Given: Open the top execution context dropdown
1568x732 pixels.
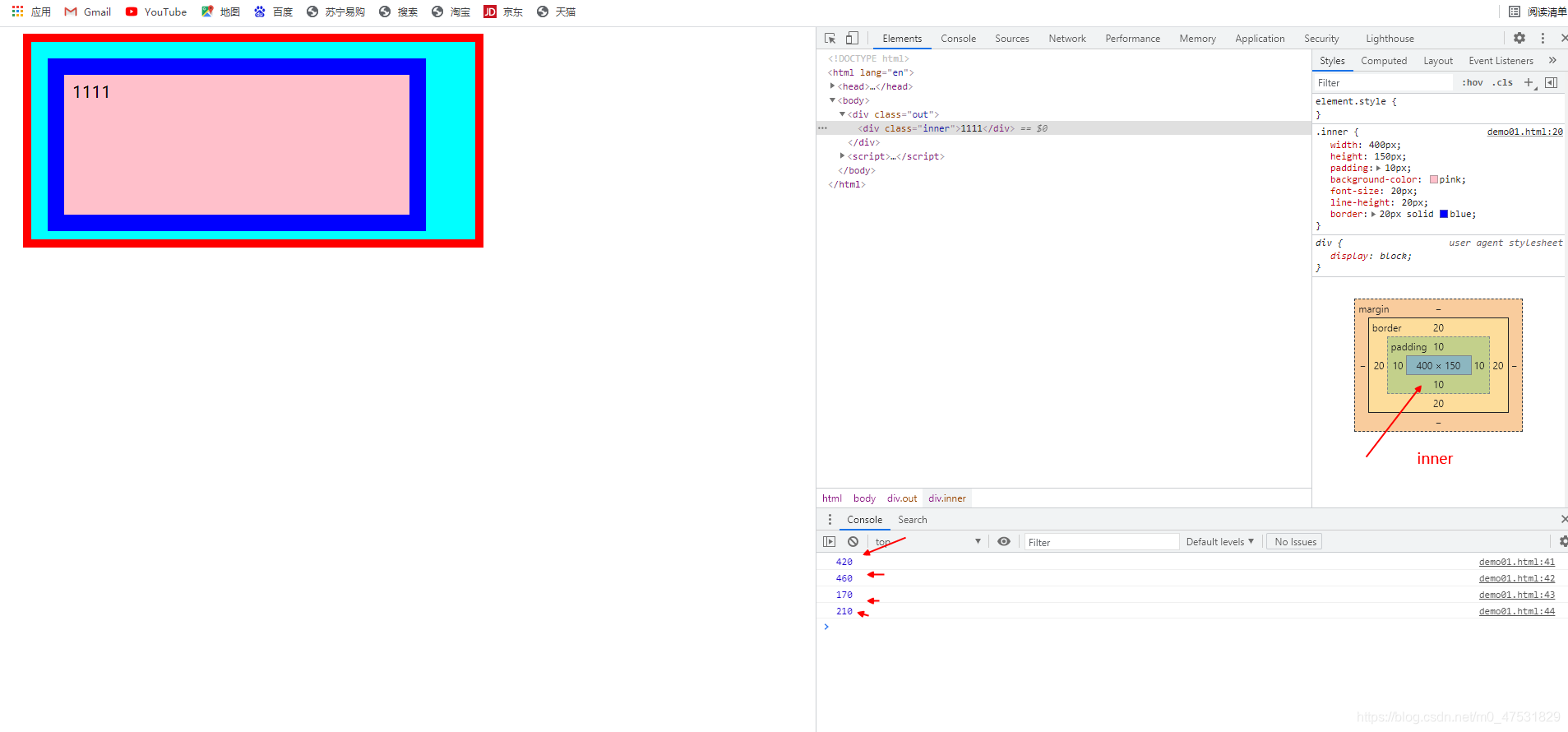Looking at the screenshot, I should point(927,542).
